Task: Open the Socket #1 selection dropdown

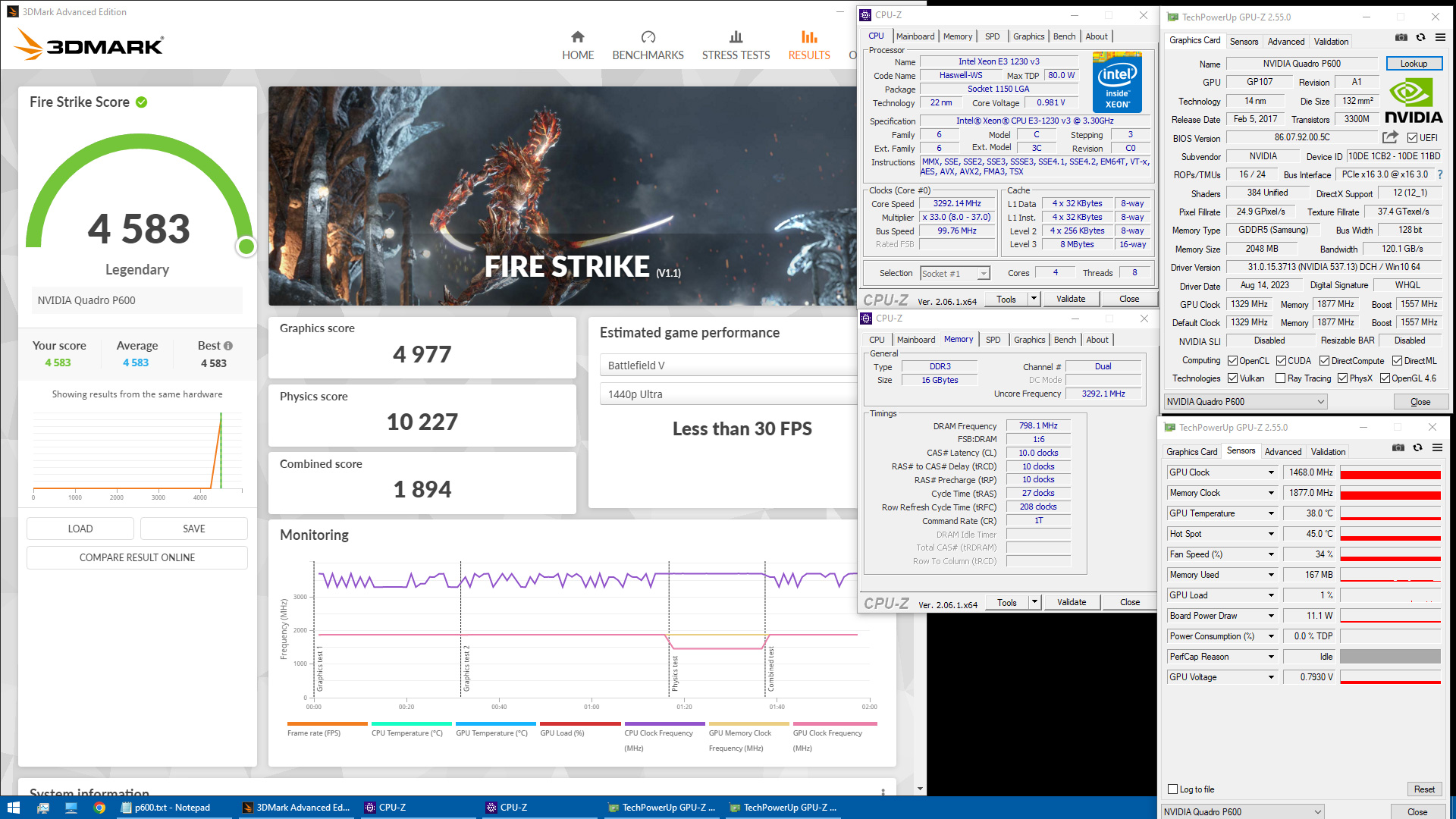Action: 955,274
